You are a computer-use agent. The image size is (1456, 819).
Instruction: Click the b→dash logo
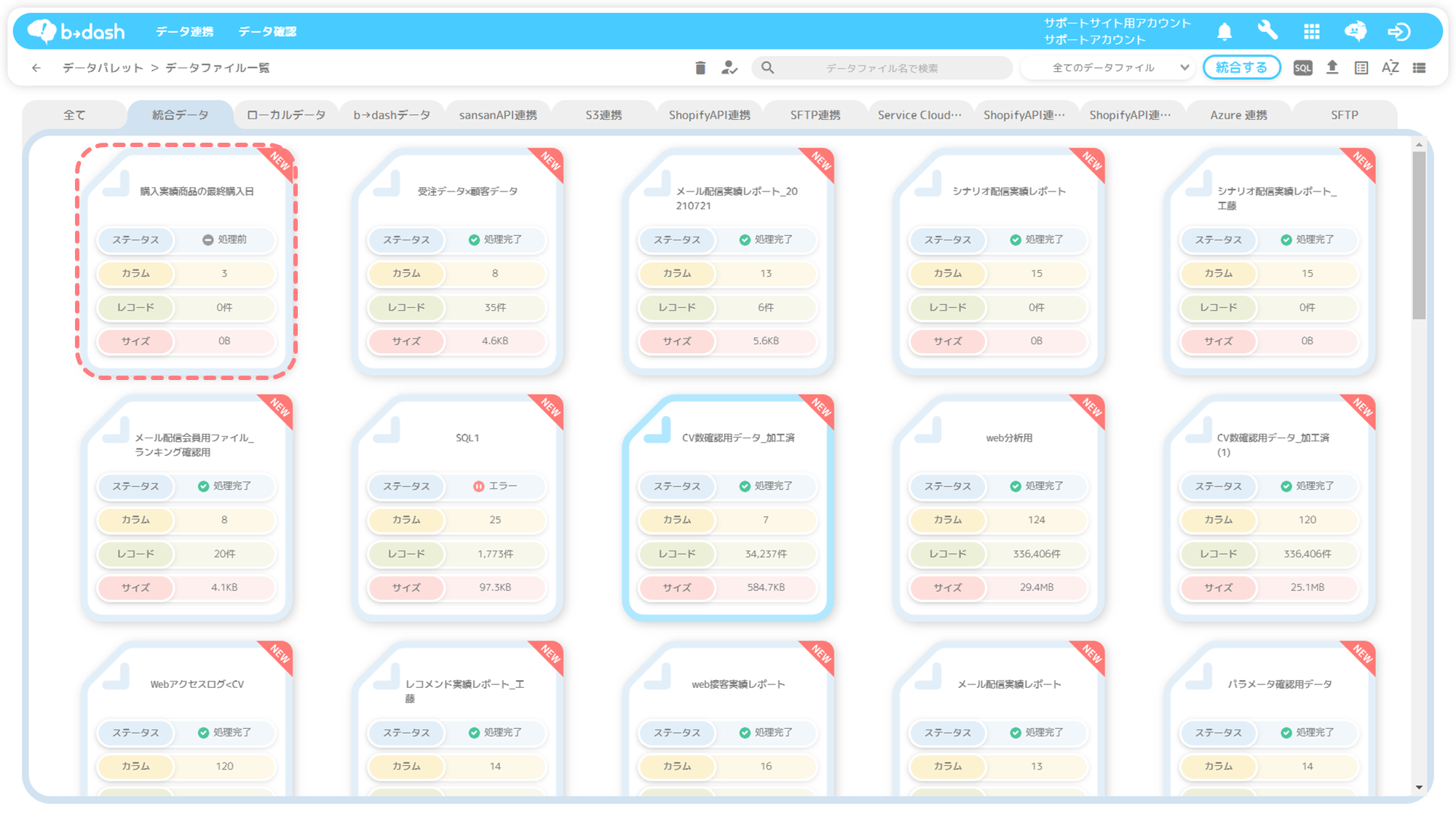coord(76,31)
